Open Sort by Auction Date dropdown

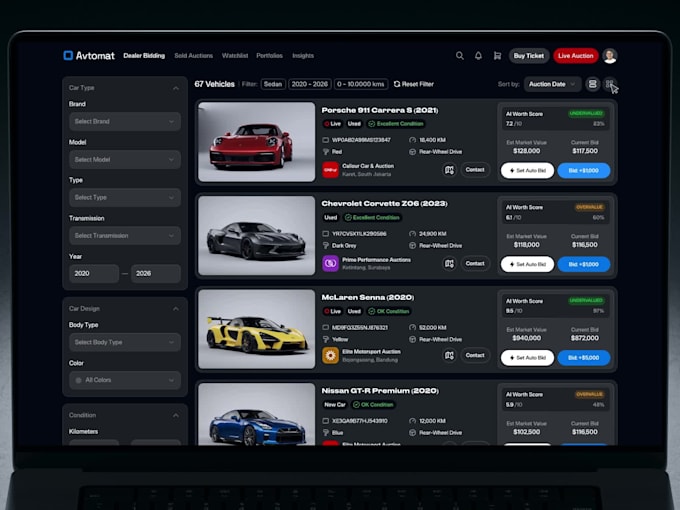point(552,84)
